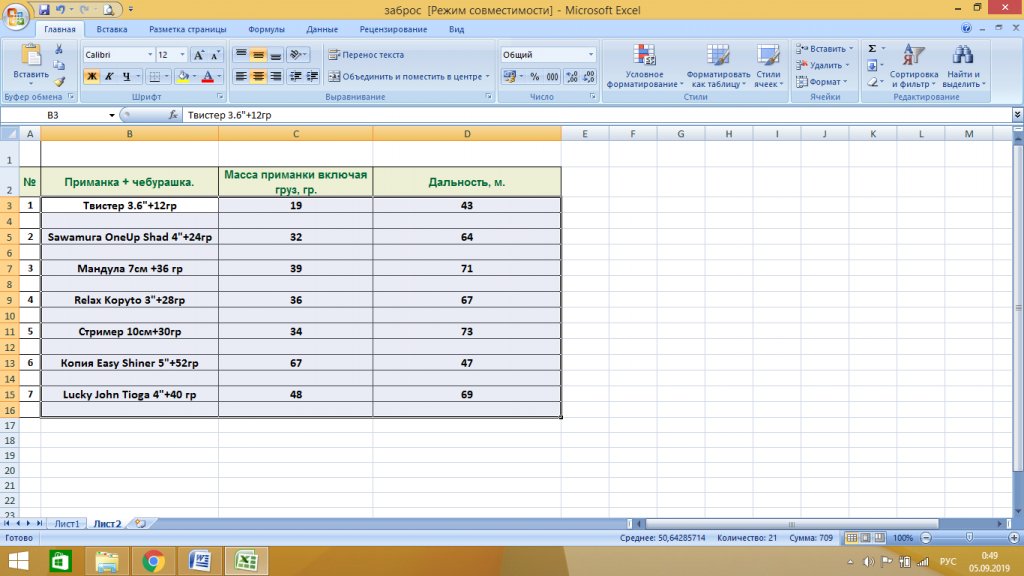
Task: Open the Name Box dropdown arrow
Action: 112,115
